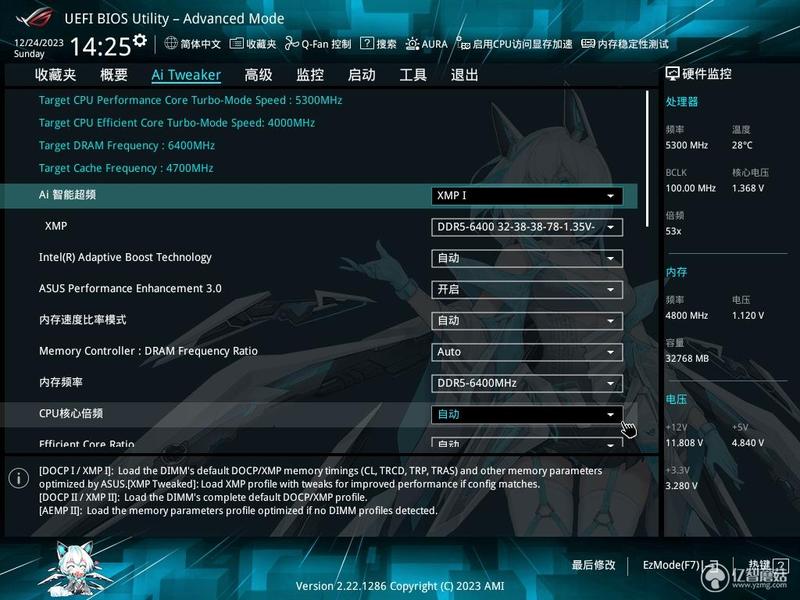Viewport: 800px width, 600px height.
Task: Open the CPU核心倍频 dropdown
Action: [x=527, y=414]
